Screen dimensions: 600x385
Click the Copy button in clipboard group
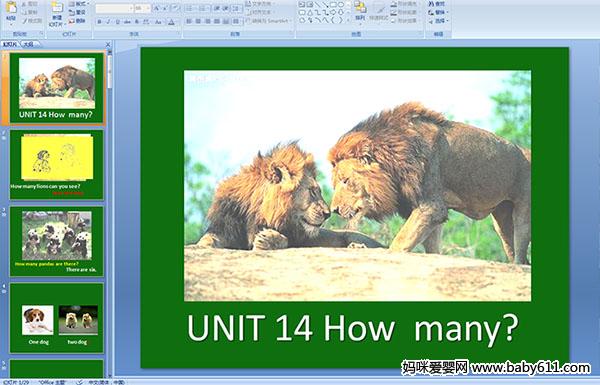(30, 12)
